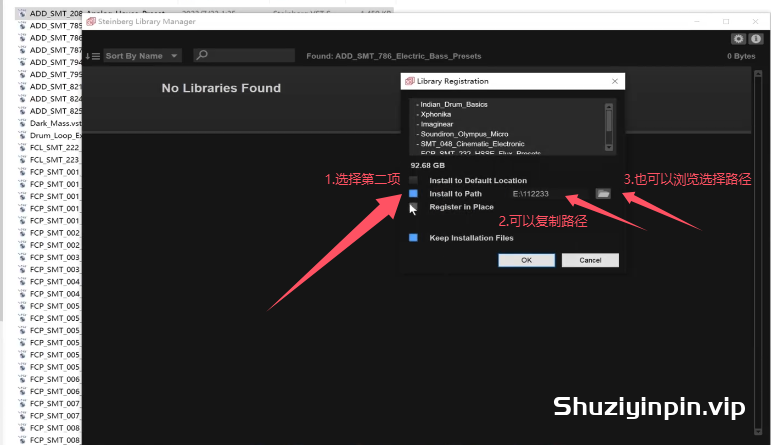Select FCL_SMT_223 file name in file list
Screen dimensions: 771x445
[54, 160]
